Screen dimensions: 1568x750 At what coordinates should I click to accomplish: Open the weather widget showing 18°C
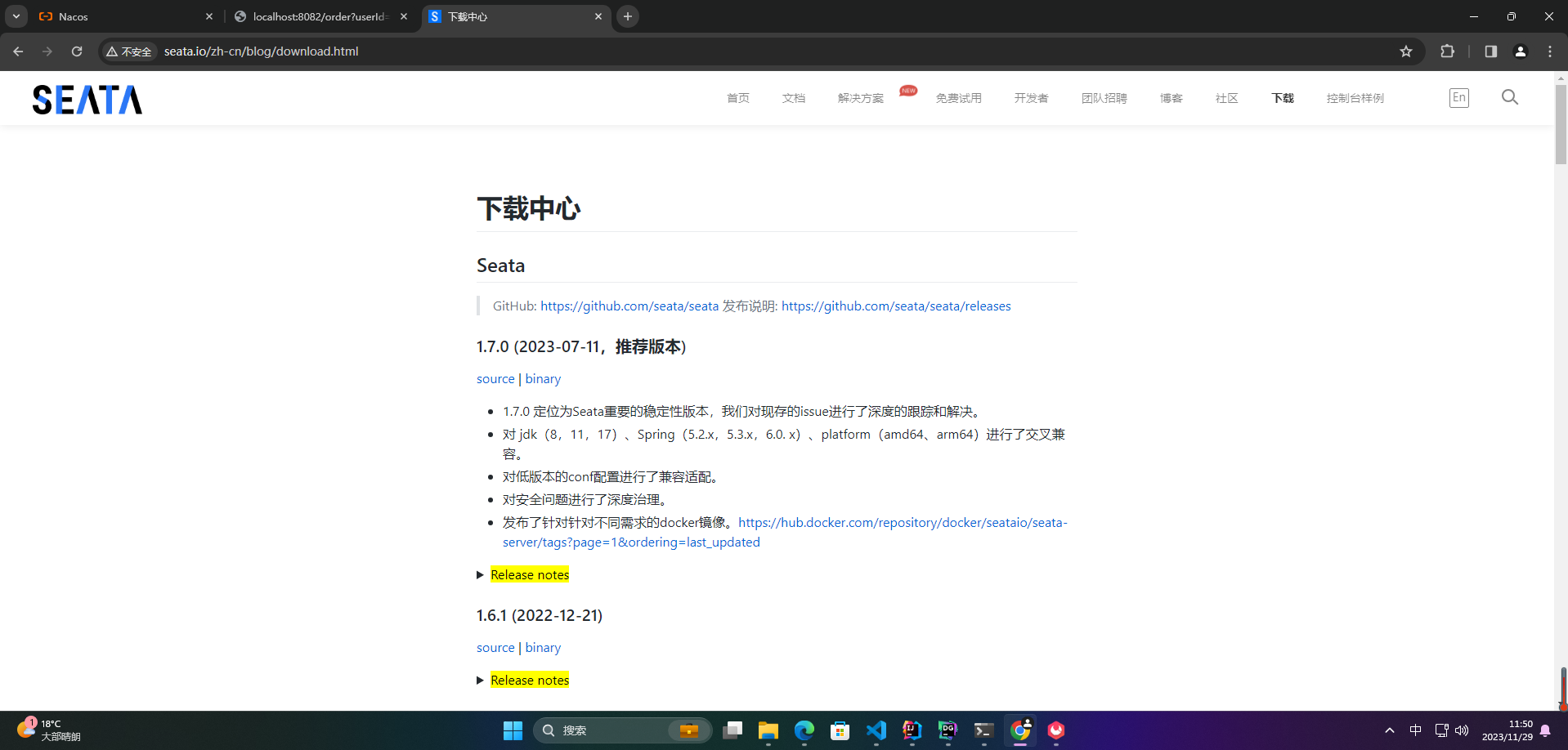(x=49, y=730)
